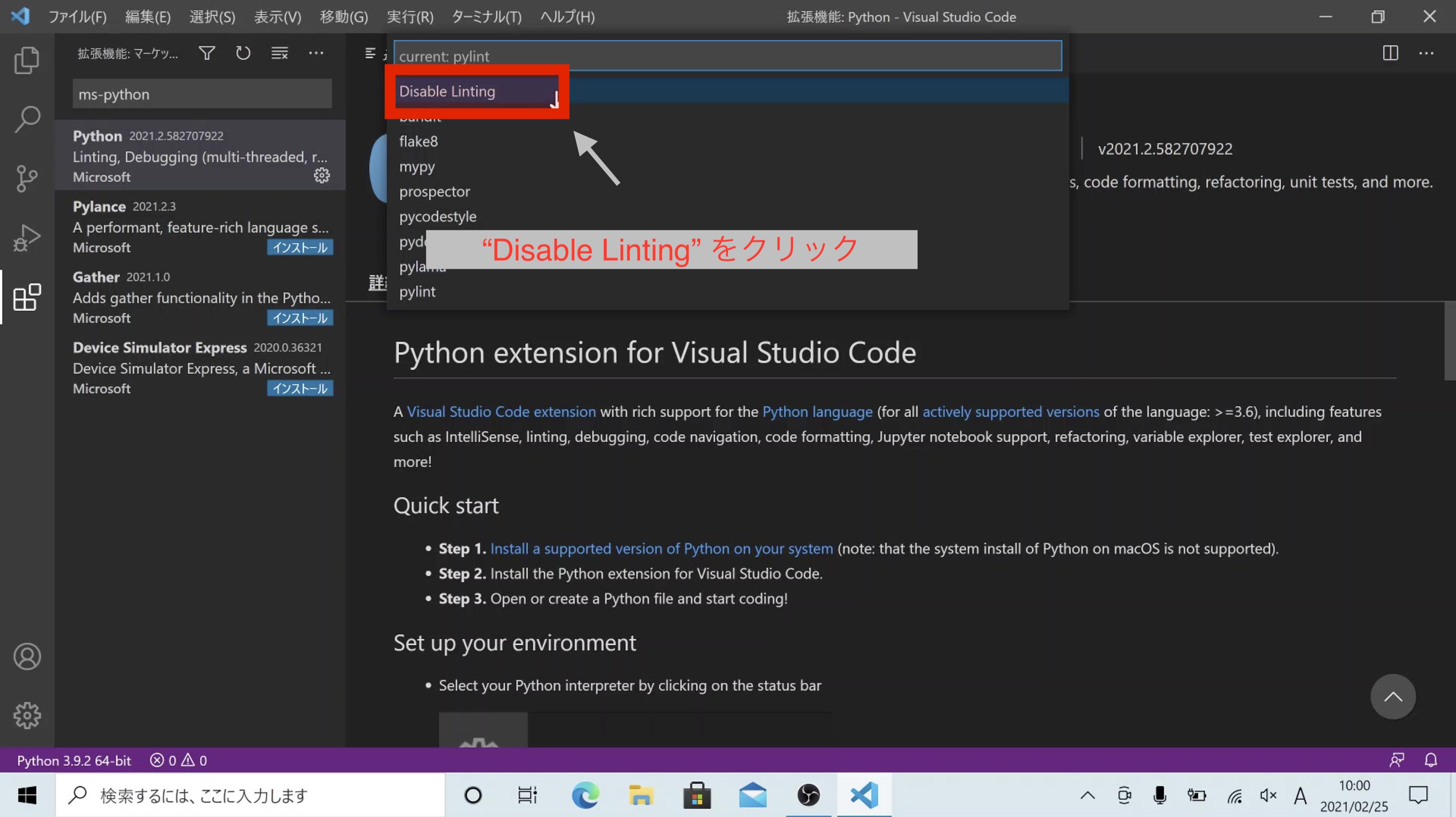Open the ターミナル(T) menu
The image size is (1456, 817).
(486, 17)
